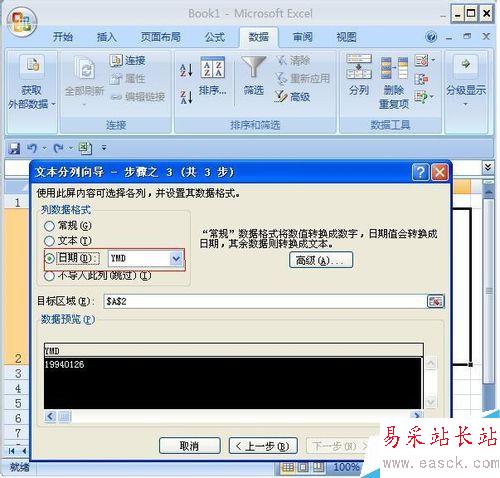Select the 文本 radio option

click(49, 241)
